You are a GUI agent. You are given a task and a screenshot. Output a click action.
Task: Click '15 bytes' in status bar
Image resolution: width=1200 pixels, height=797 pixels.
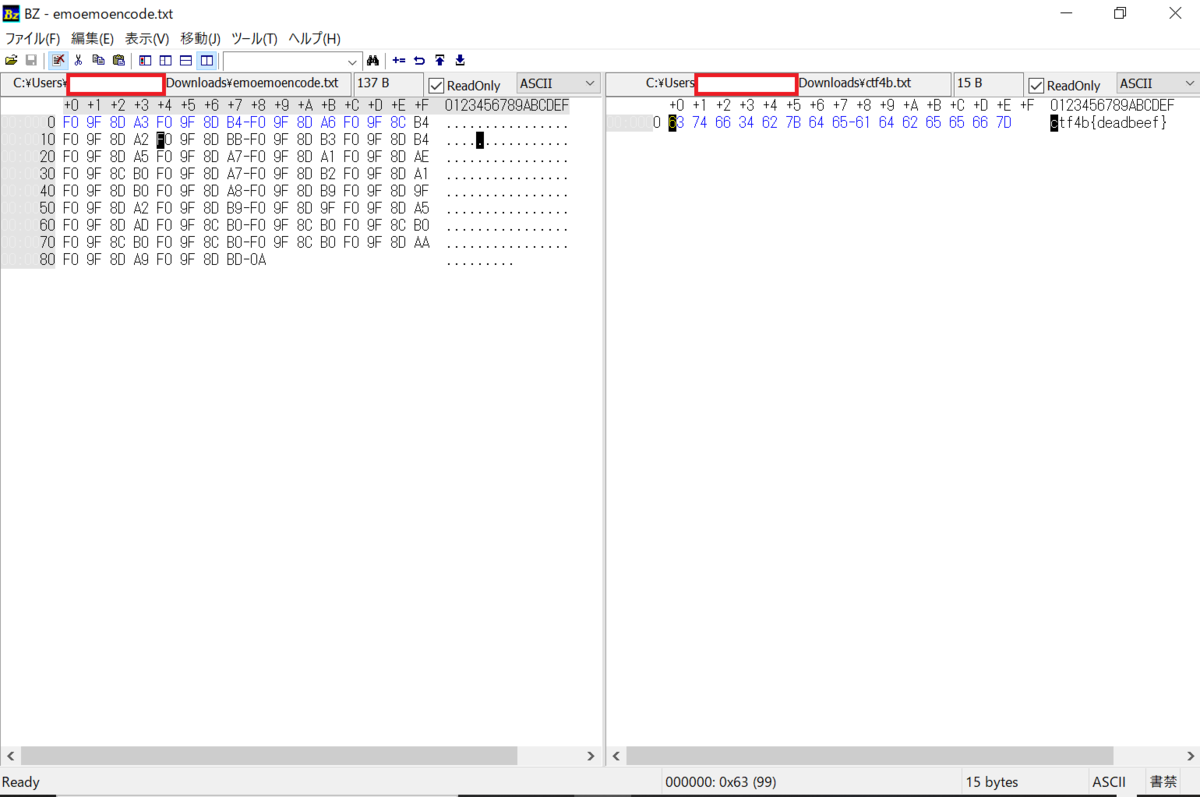tap(992, 782)
